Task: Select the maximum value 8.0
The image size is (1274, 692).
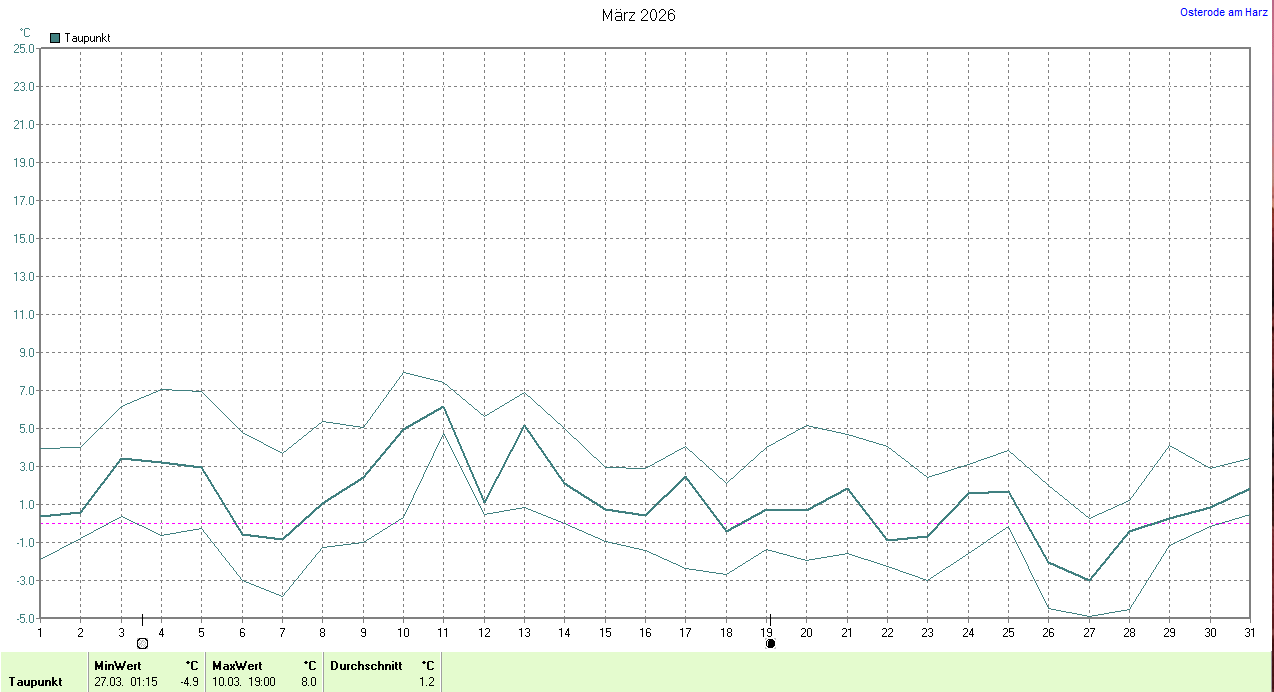Action: tap(308, 682)
